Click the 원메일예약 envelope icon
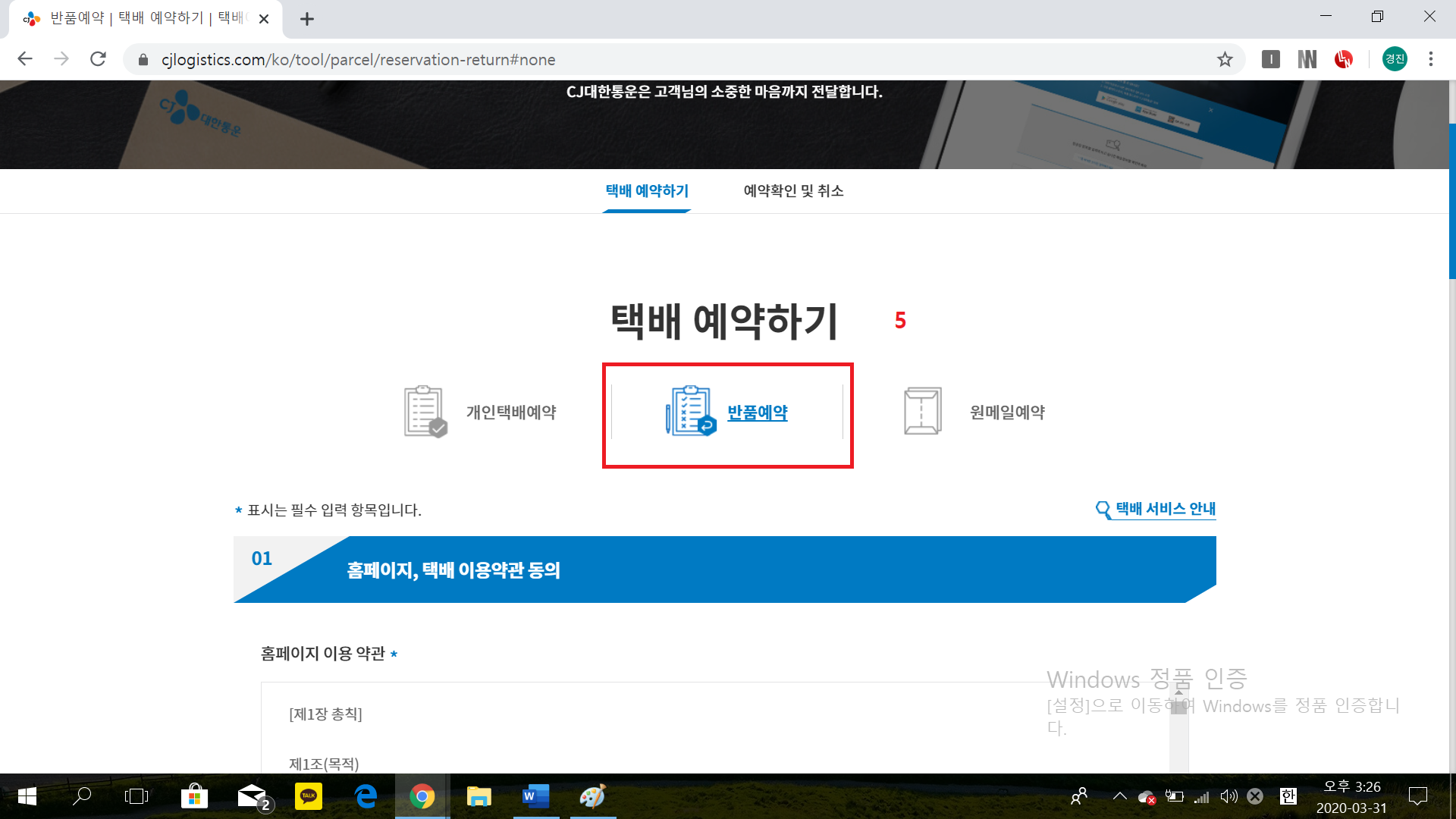The height and width of the screenshot is (819, 1456). [922, 411]
